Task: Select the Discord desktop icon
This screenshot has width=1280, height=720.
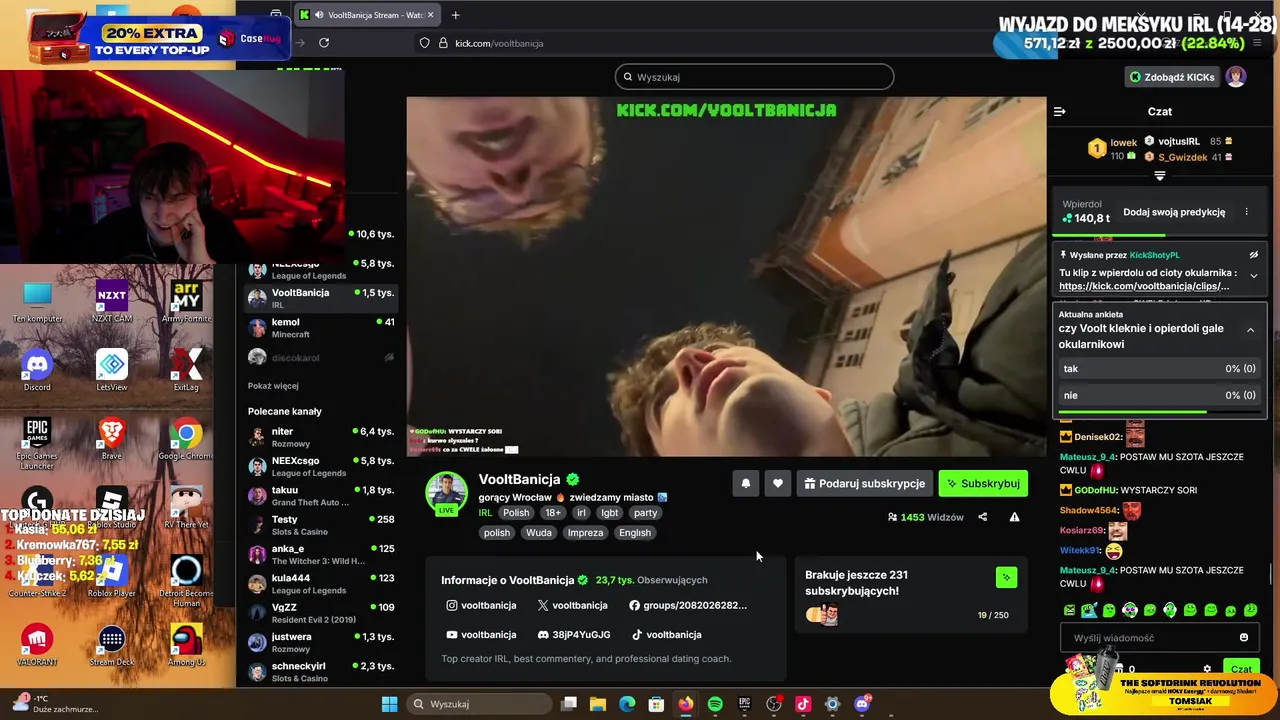Action: tap(37, 370)
